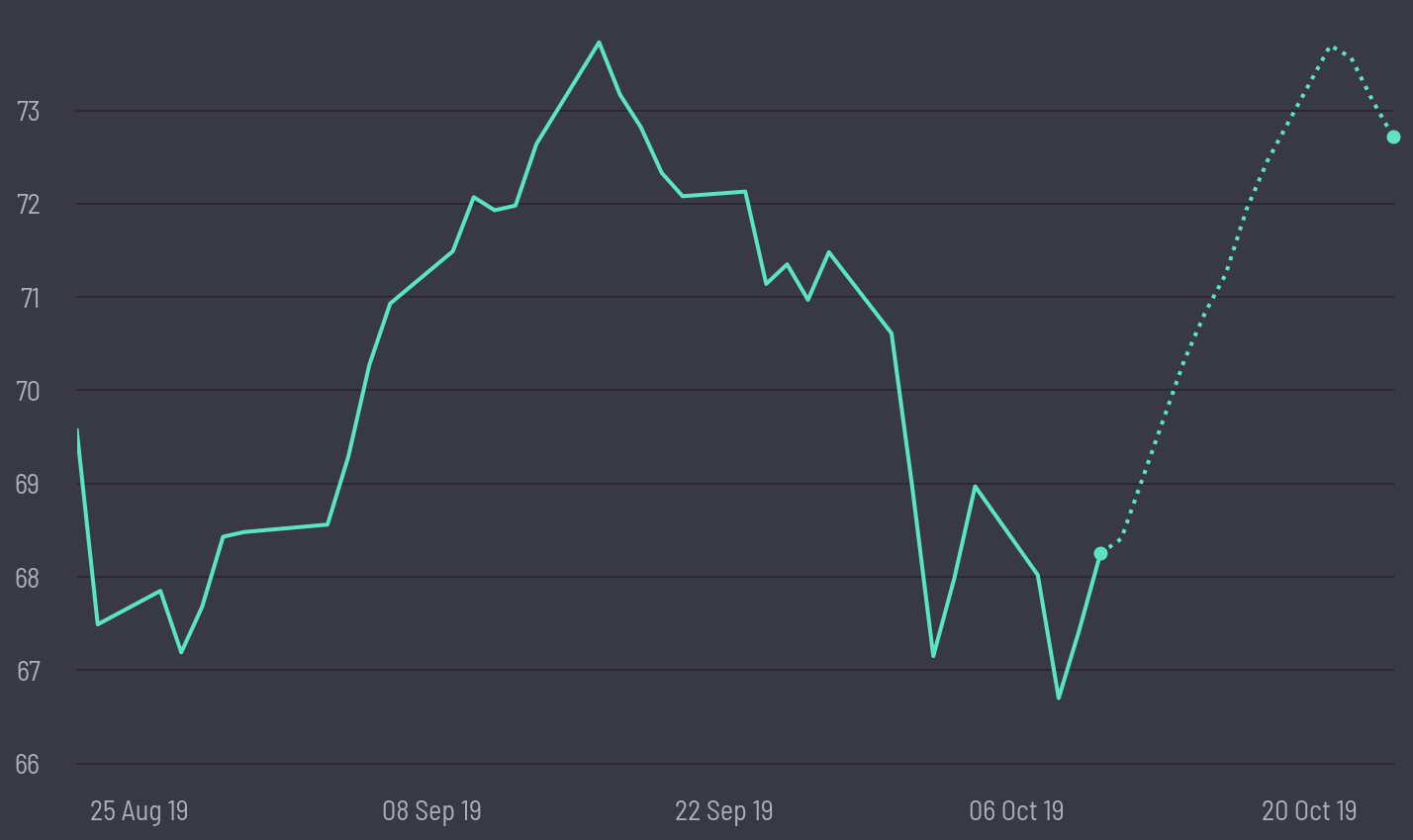
Task: Click the highest peak of the solid line
Action: (x=599, y=43)
